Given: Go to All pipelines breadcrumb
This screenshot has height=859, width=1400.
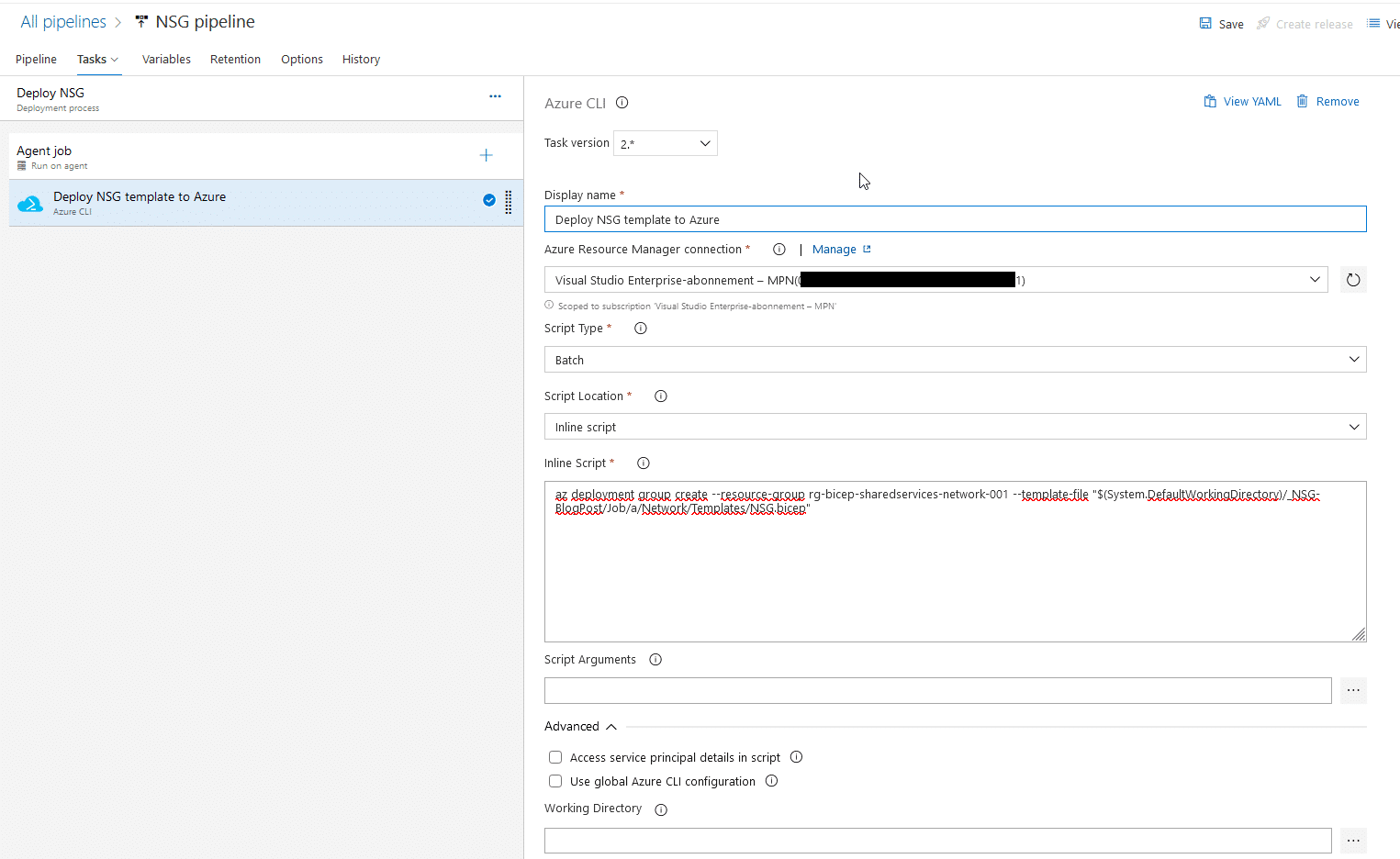Looking at the screenshot, I should point(63,22).
